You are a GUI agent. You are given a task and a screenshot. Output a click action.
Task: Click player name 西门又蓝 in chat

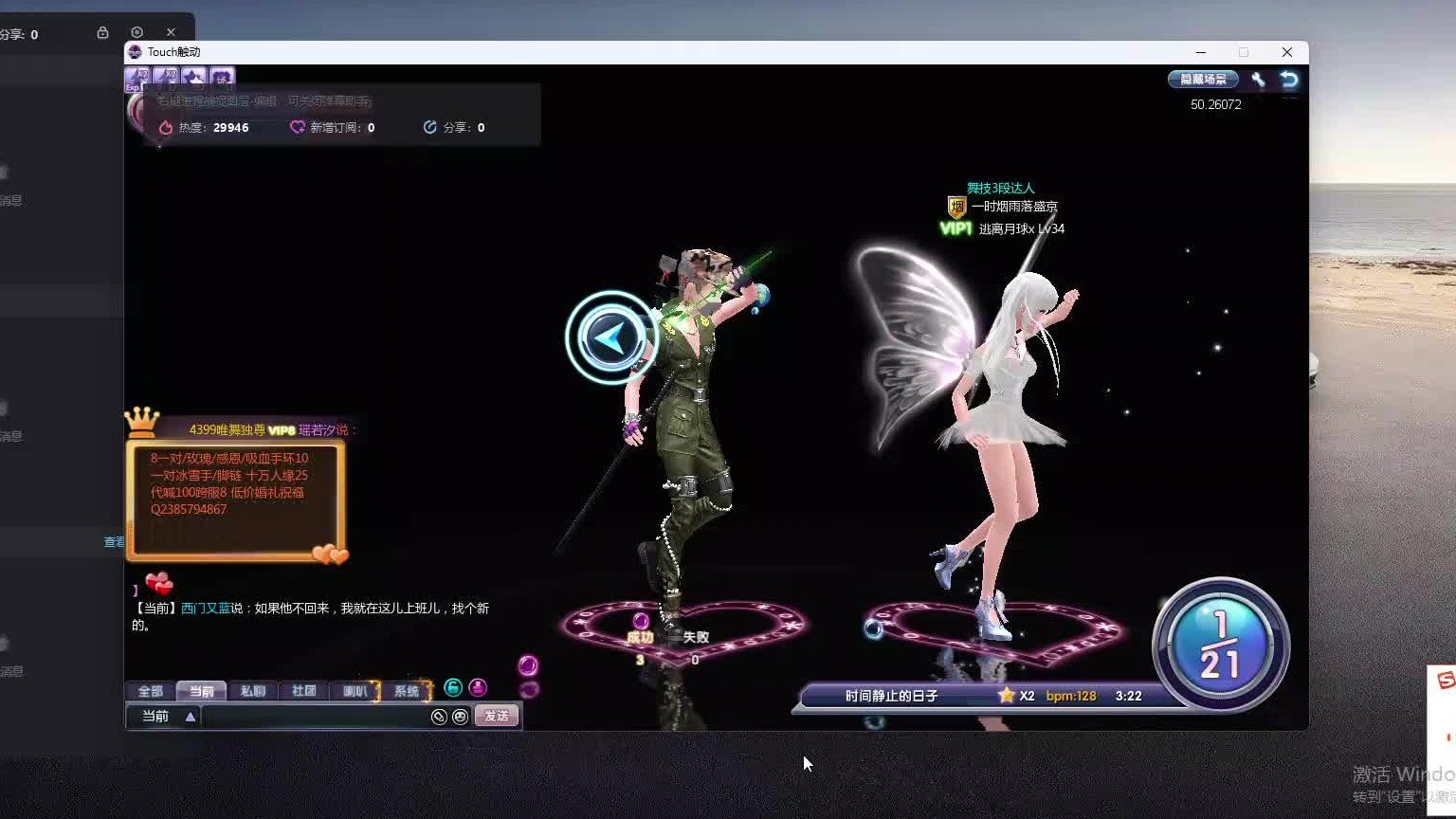pyautogui.click(x=206, y=609)
